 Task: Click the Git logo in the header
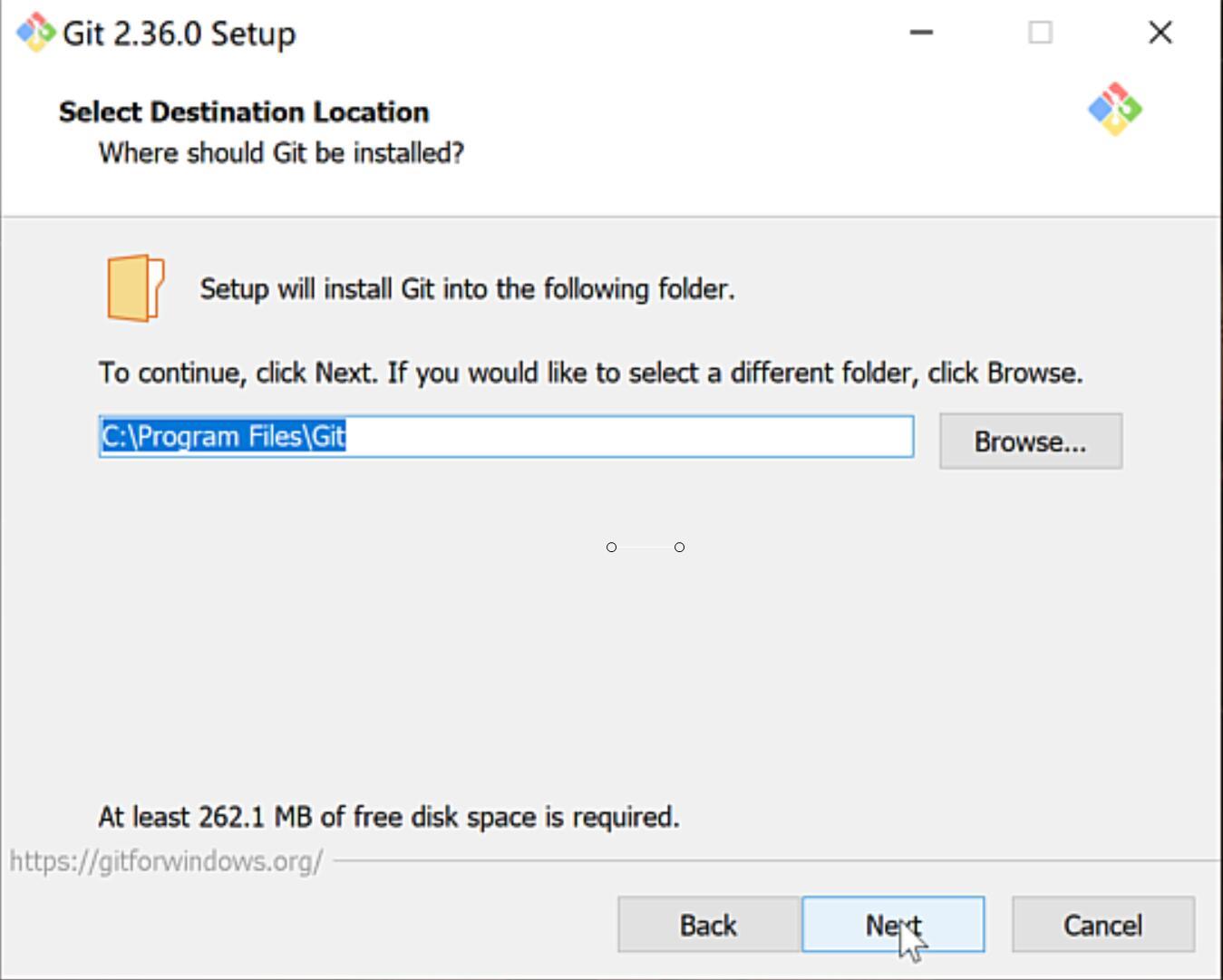click(x=1115, y=110)
